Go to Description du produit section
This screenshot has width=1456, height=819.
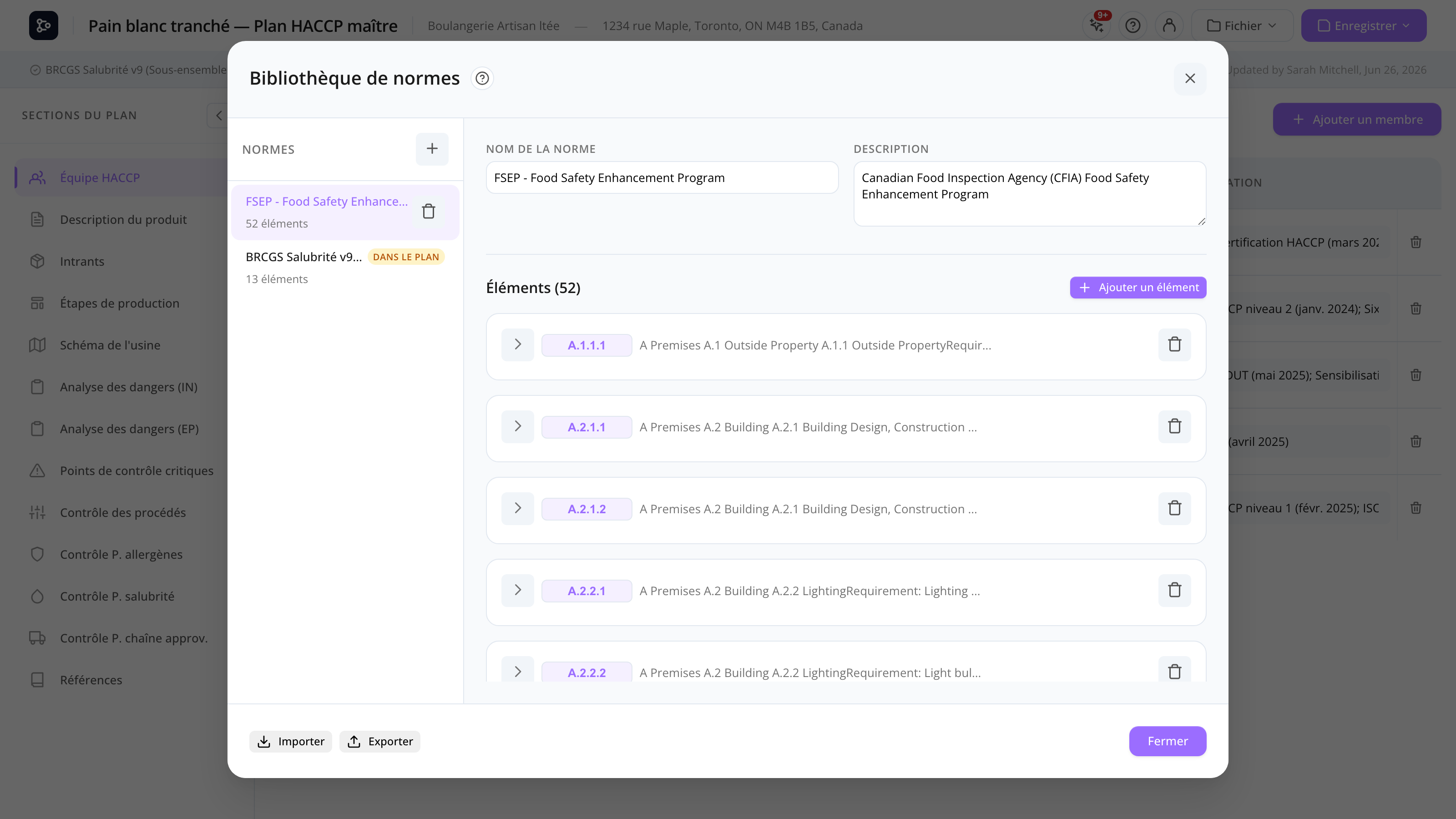tap(121, 219)
